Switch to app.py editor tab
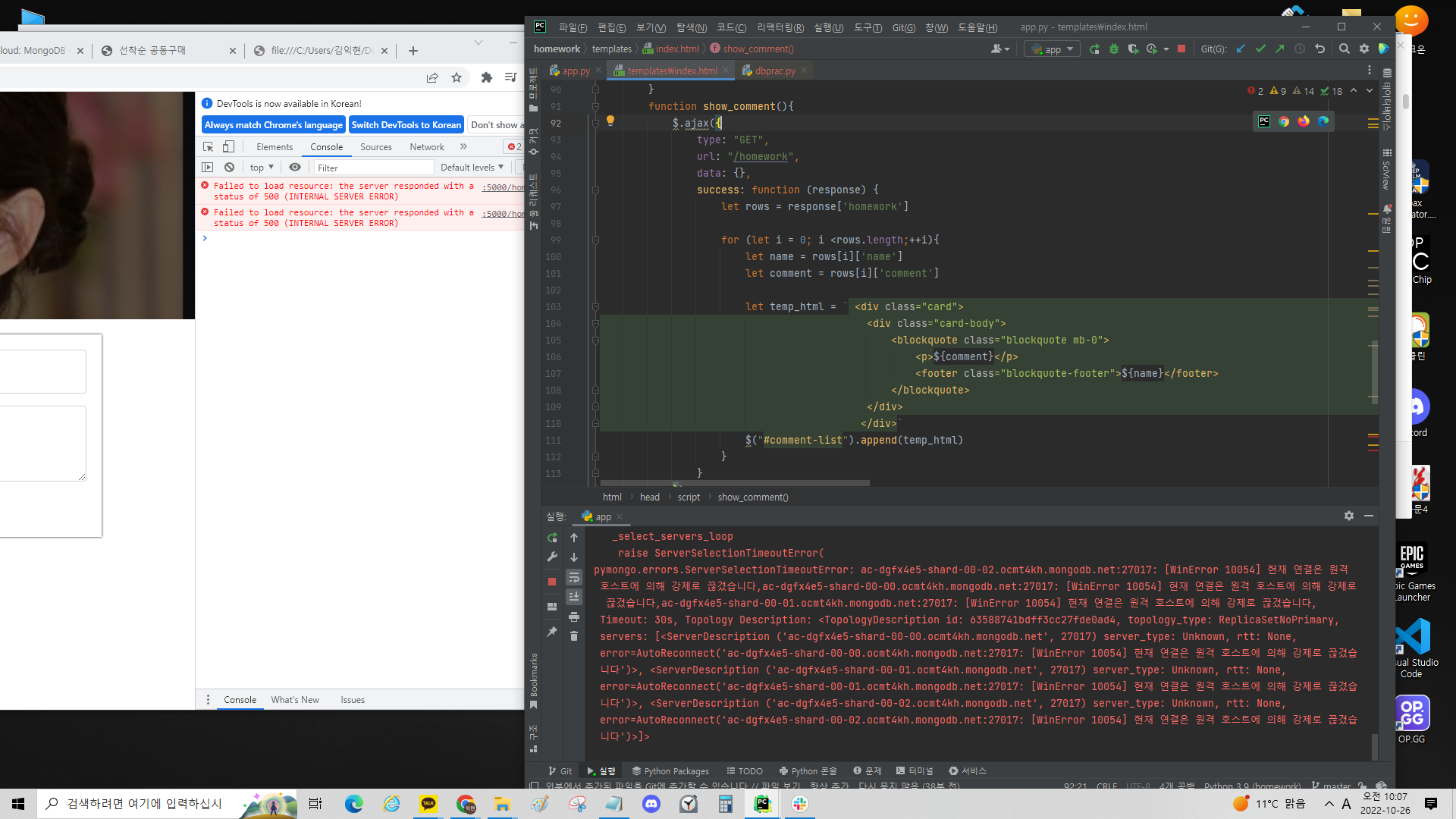 pos(576,71)
